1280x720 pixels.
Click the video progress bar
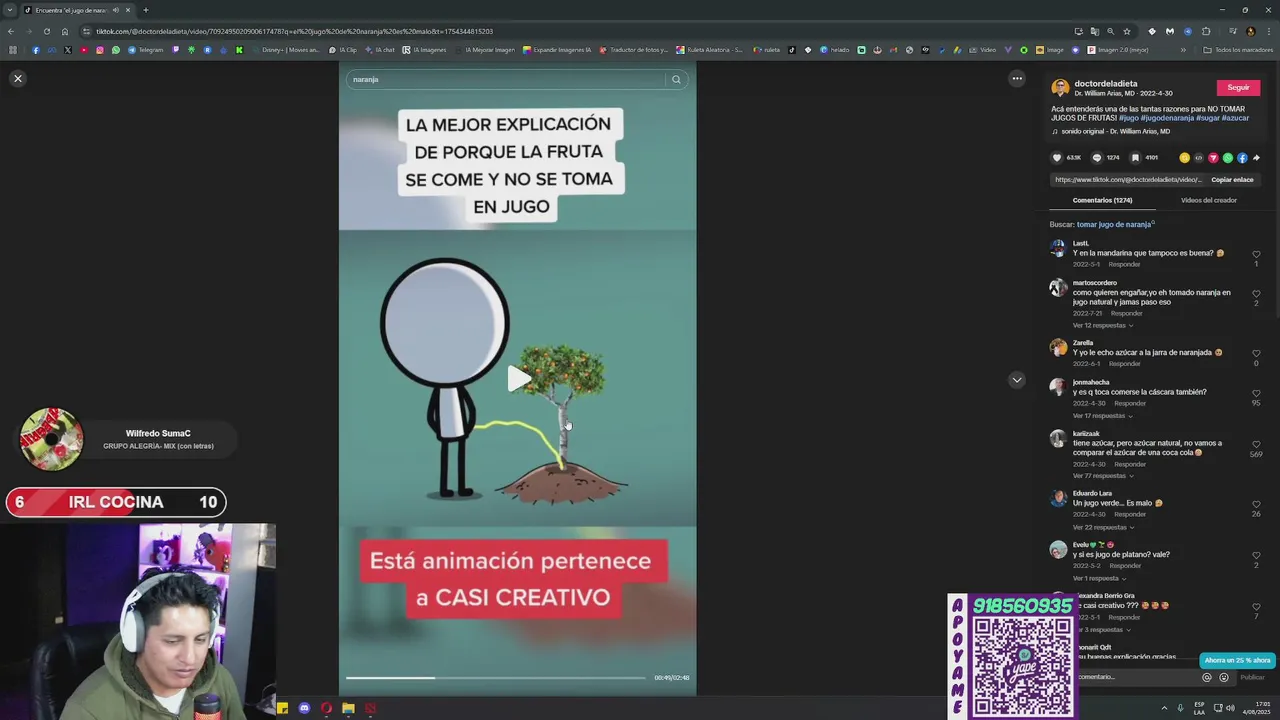coord(496,678)
